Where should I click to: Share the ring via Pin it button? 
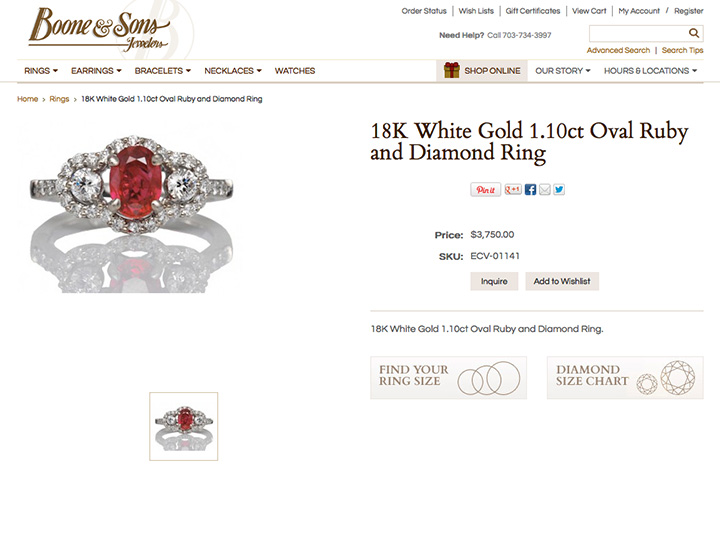point(485,190)
